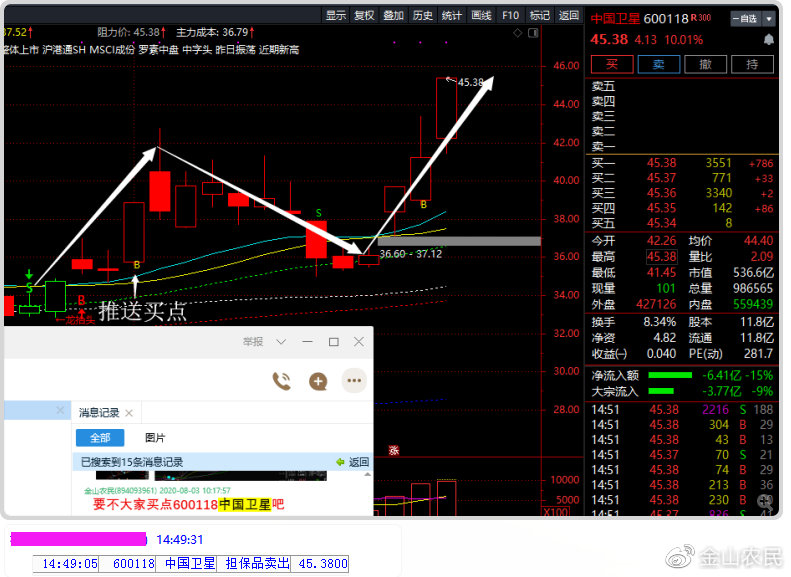Click the diamond icon above chart

point(518,33)
